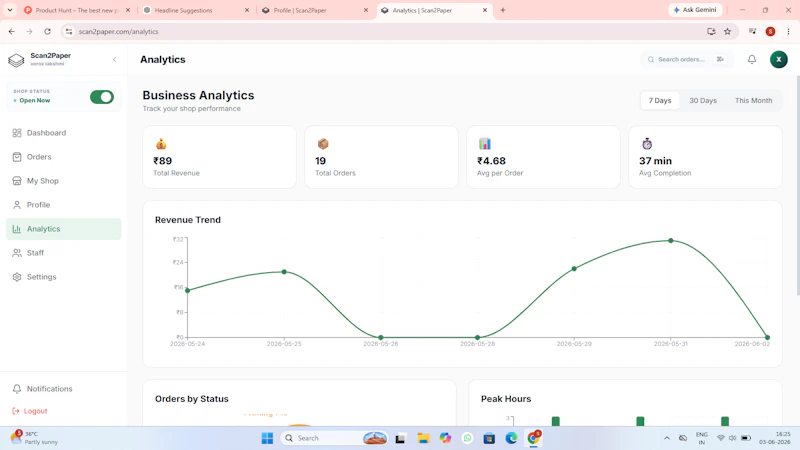Click the 2026-05-24 revenue data point
Viewport: 800px width, 450px height.
188,290
